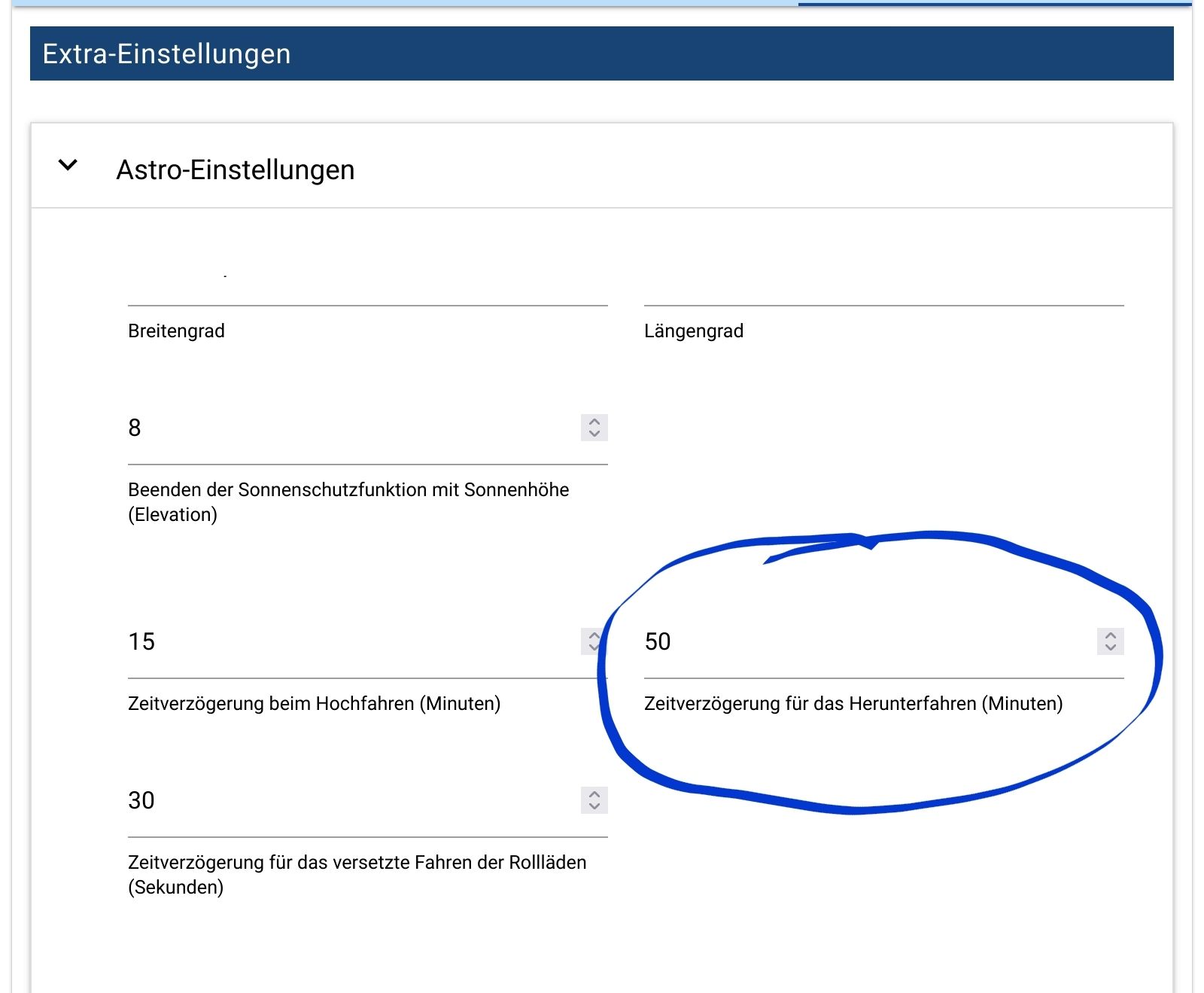
Task: Click the Extra-Einstellungen header bar
Action: pos(601,53)
